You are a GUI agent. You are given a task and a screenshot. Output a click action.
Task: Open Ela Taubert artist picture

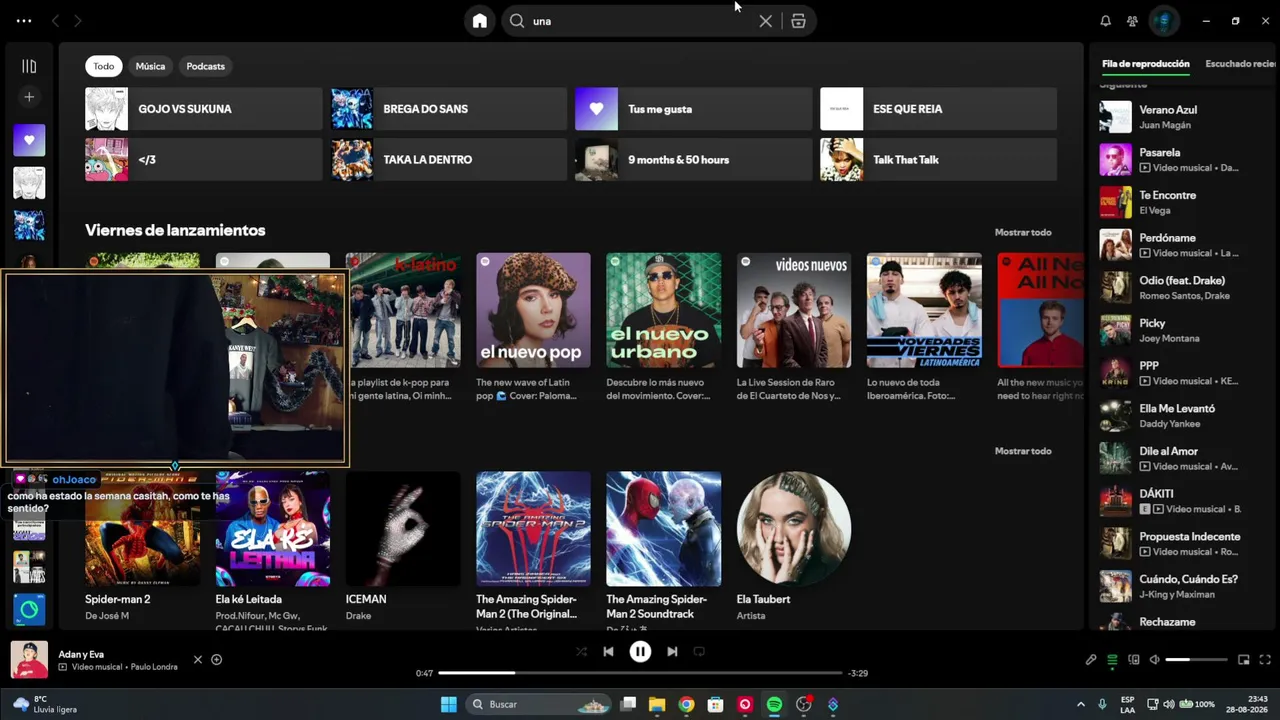(x=794, y=529)
